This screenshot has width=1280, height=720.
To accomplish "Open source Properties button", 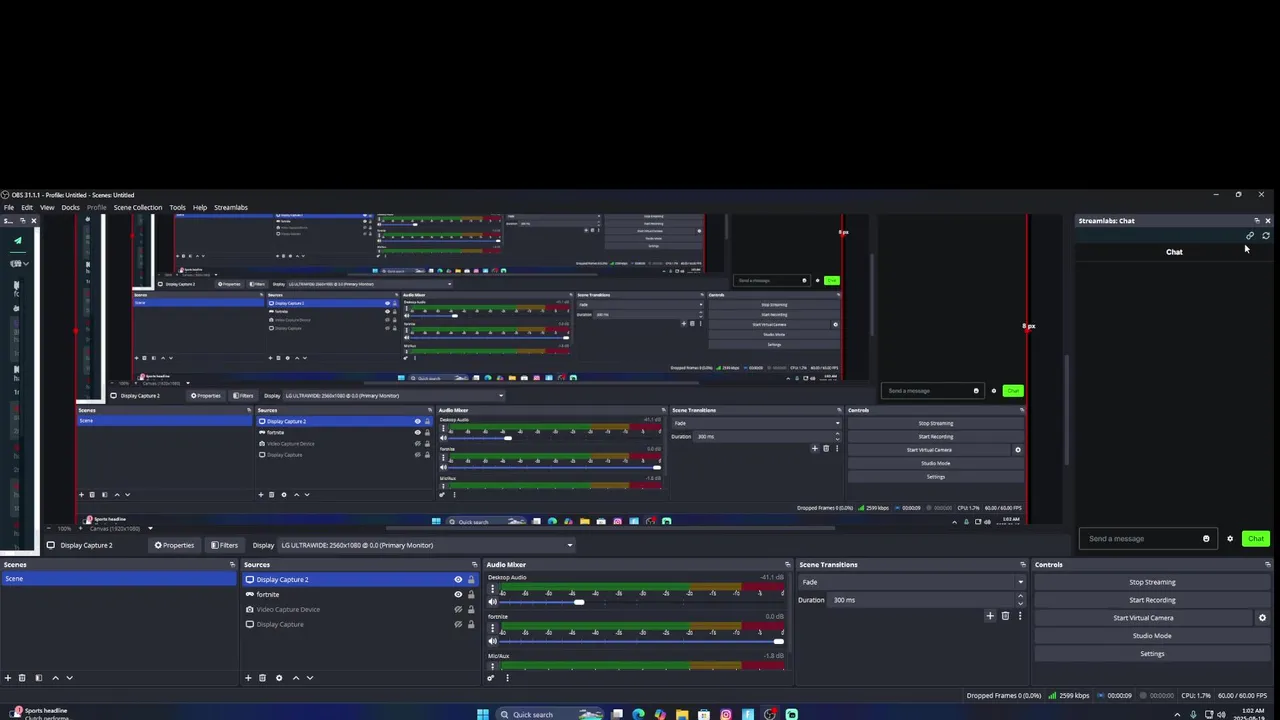I will tap(174, 545).
